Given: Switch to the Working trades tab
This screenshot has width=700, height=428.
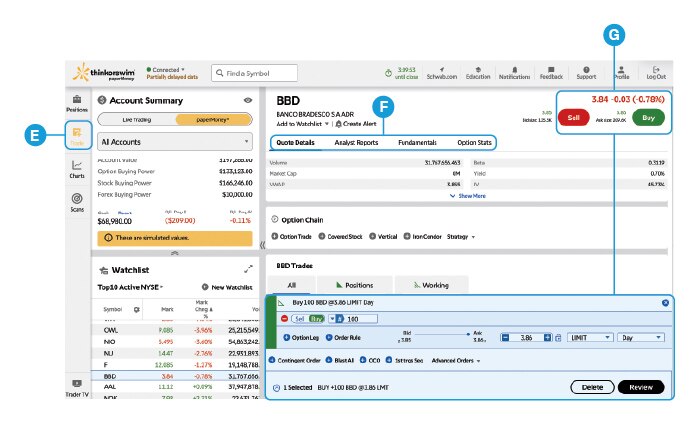Looking at the screenshot, I should click(431, 285).
